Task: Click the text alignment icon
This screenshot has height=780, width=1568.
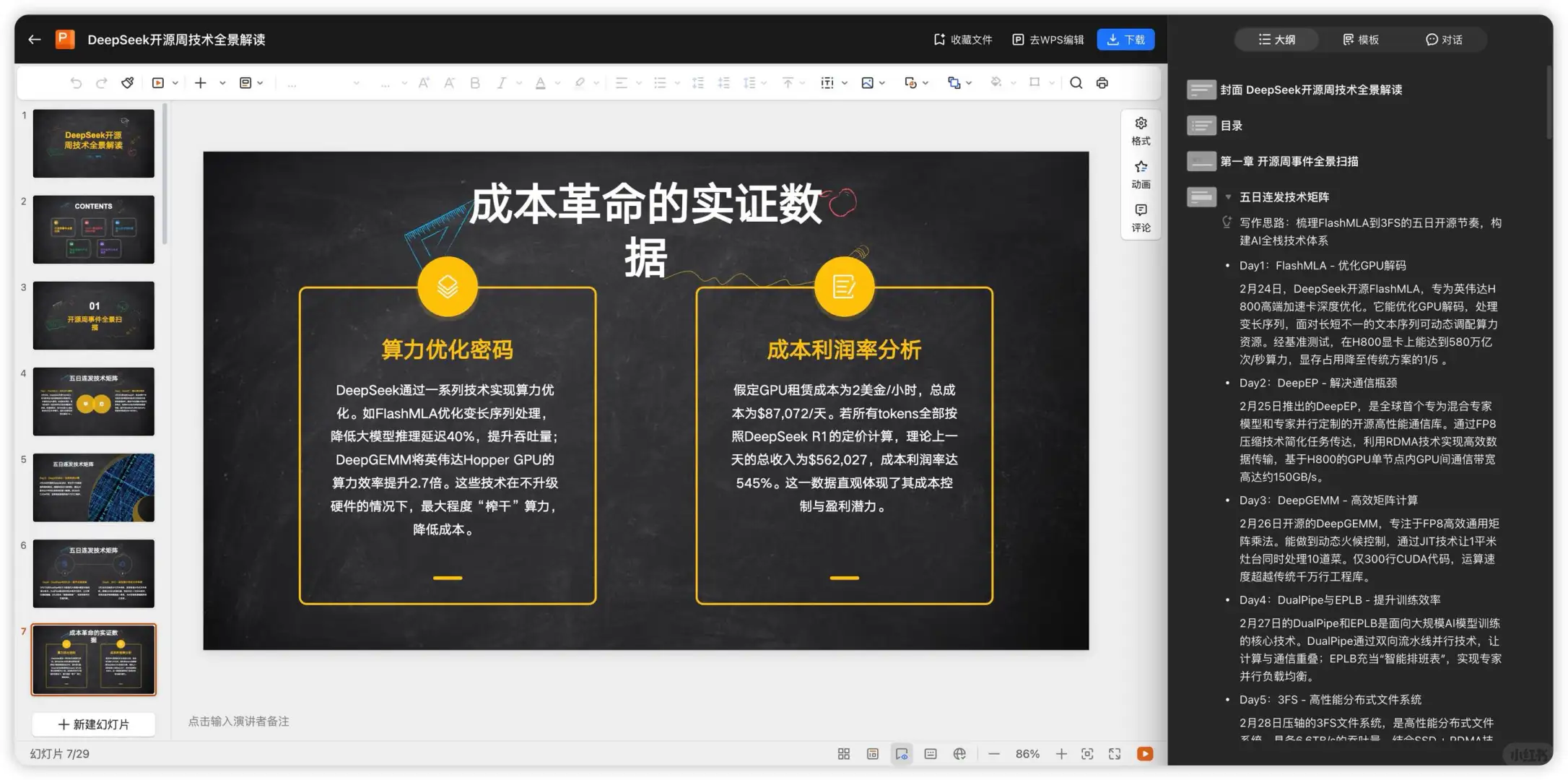Action: [x=621, y=83]
